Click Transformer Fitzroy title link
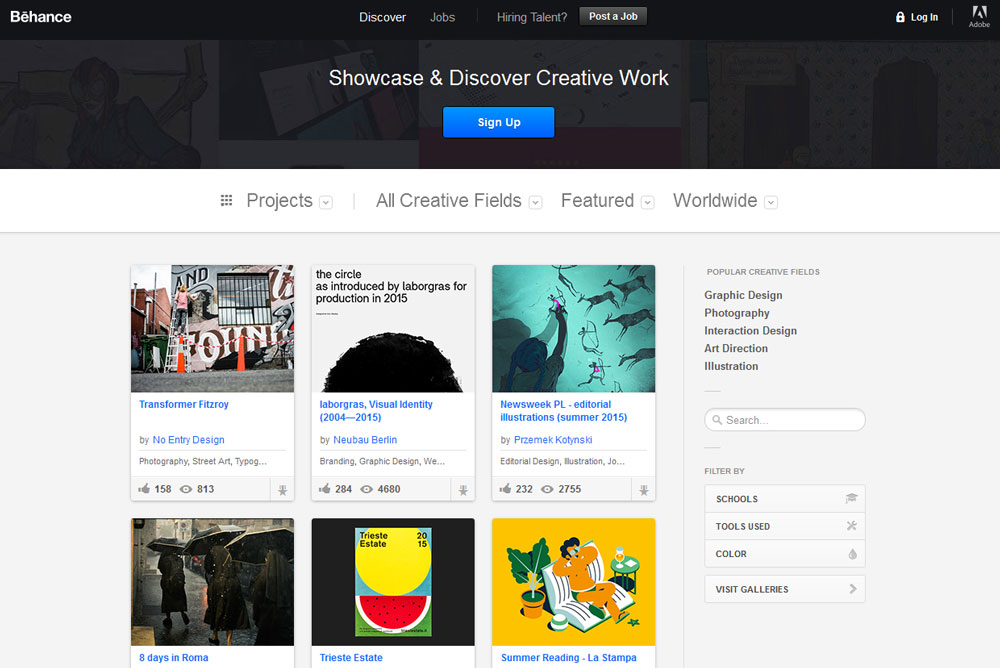 tap(184, 405)
